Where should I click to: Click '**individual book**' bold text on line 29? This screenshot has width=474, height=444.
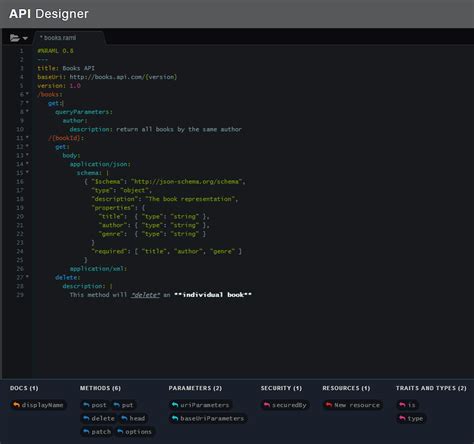click(x=213, y=295)
